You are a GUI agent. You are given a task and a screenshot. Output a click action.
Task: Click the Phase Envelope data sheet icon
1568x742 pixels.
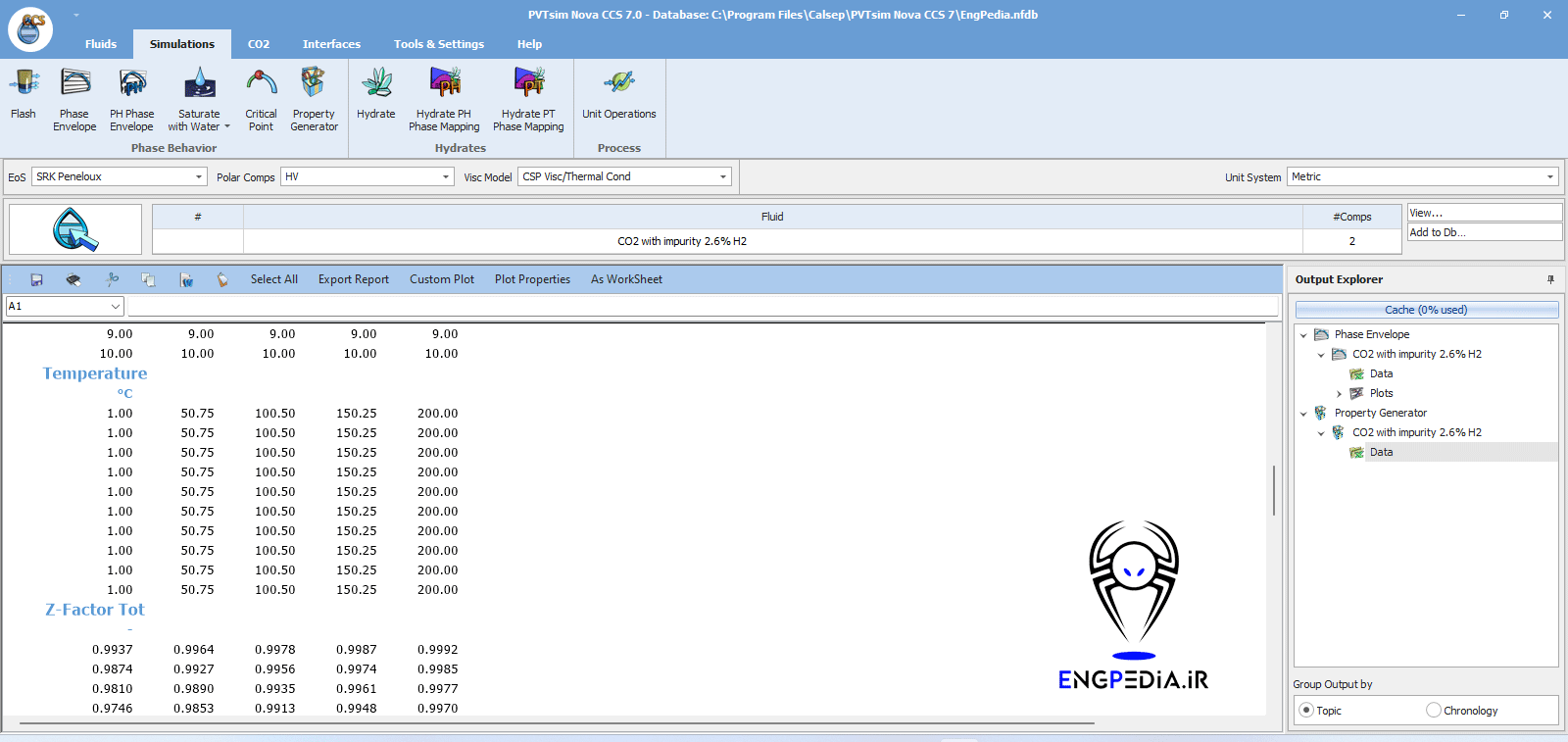(1357, 373)
